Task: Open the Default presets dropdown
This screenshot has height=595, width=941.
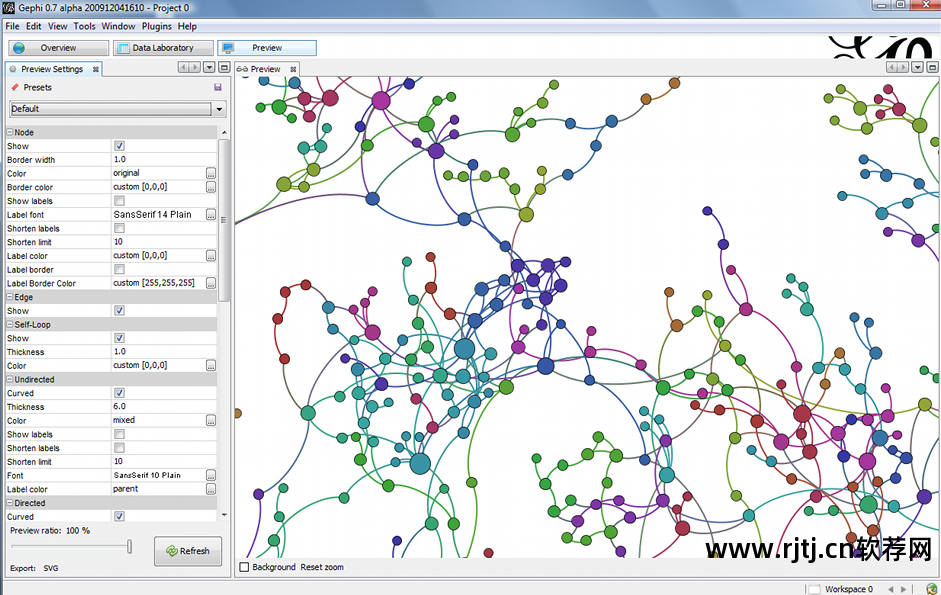Action: 219,109
